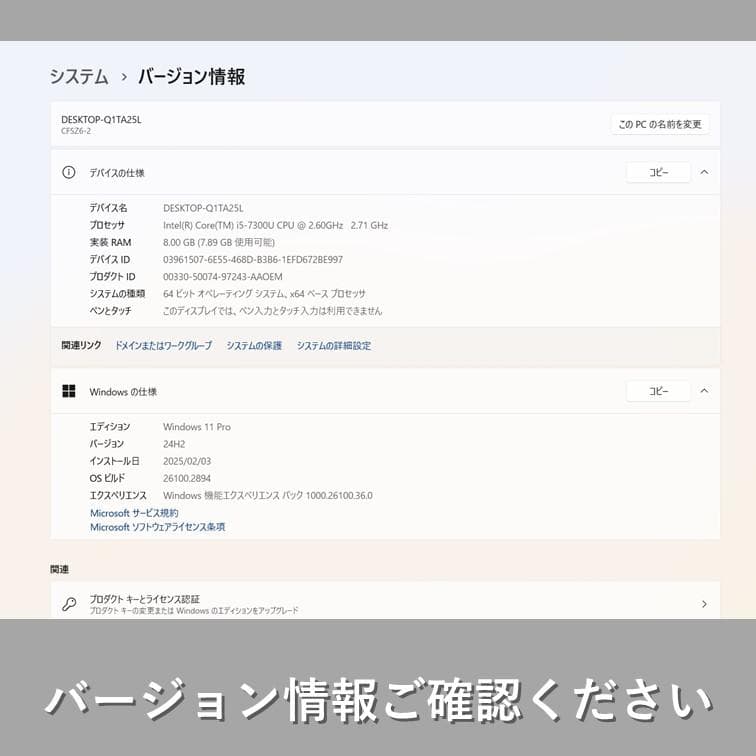Select ペンとタッチ value text
This screenshot has width=756, height=756.
(272, 311)
